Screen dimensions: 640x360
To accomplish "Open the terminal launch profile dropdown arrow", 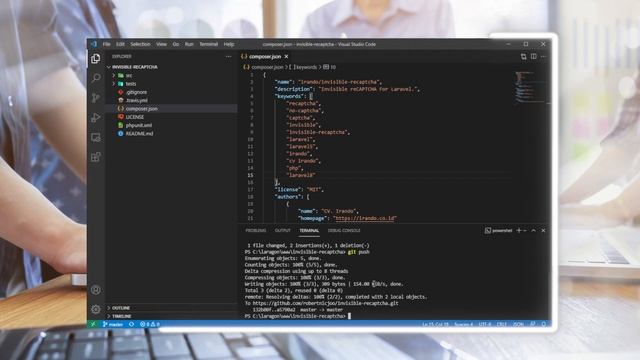I will point(525,231).
